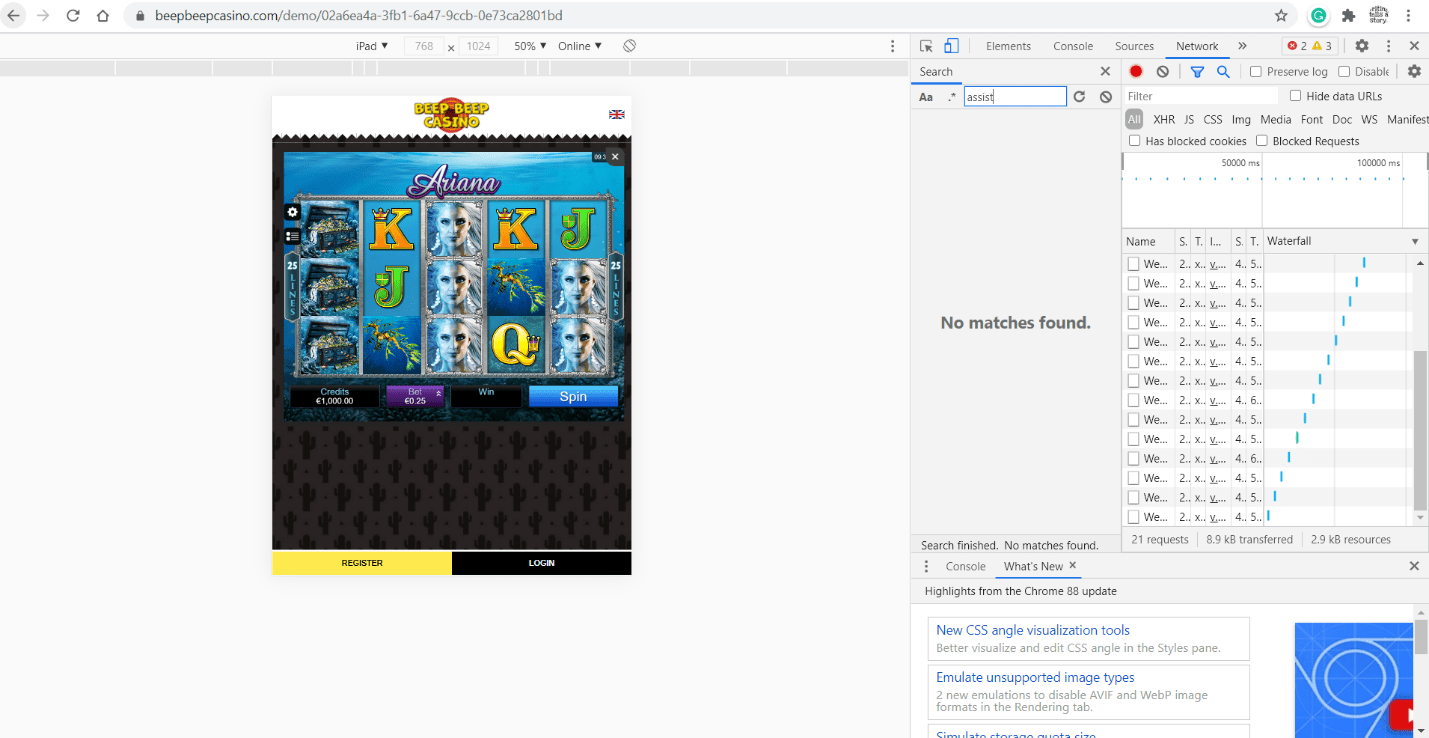The image size is (1429, 738).
Task: Toggle regular expression option in search
Action: point(951,97)
